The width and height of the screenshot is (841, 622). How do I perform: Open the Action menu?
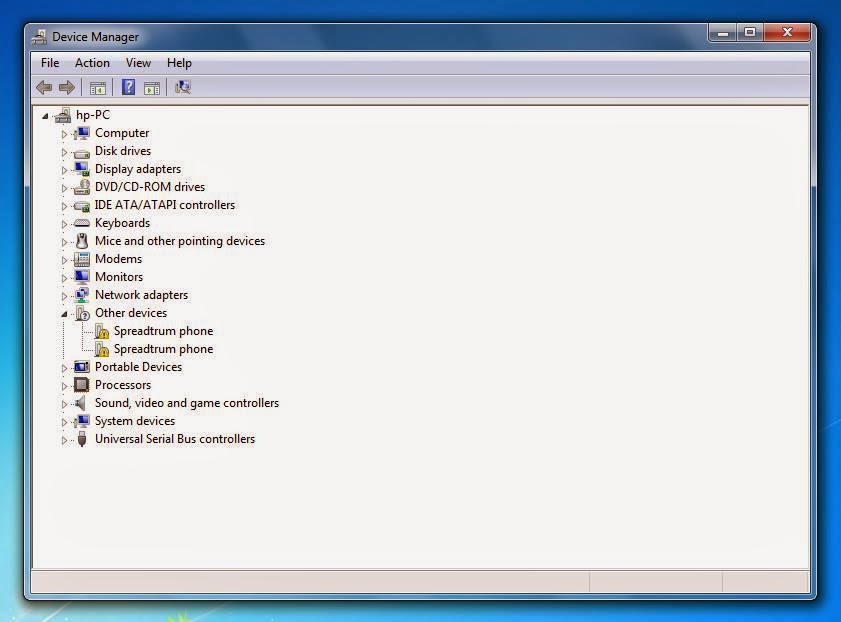point(92,62)
